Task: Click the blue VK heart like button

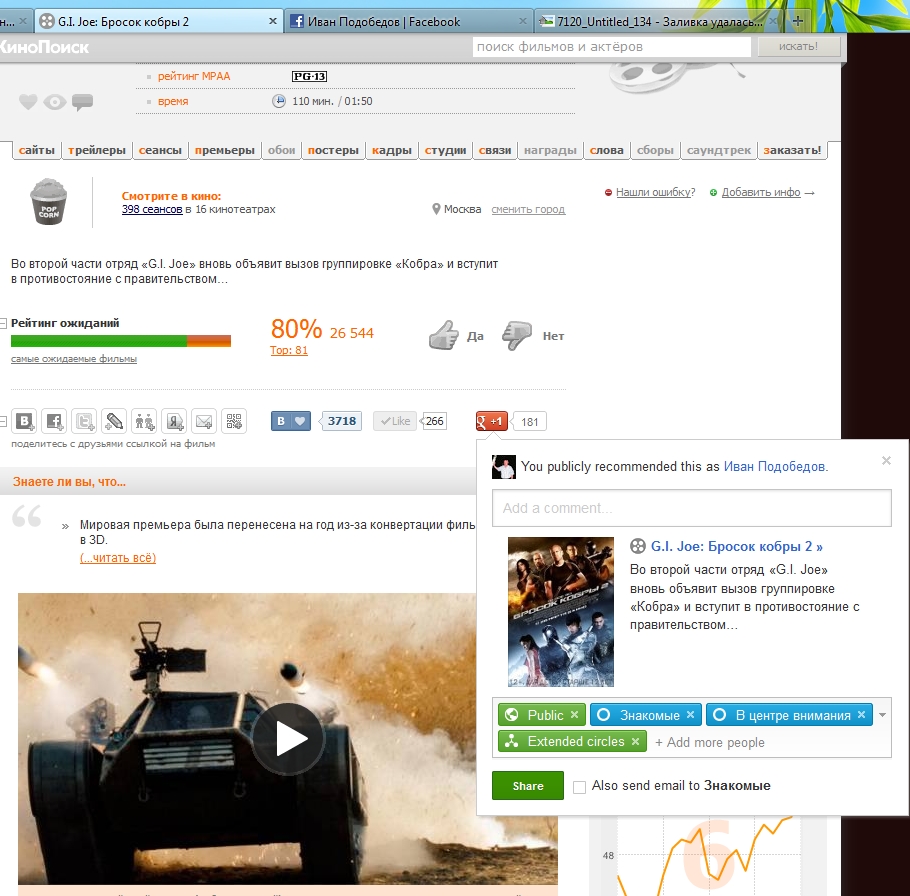Action: click(x=291, y=421)
